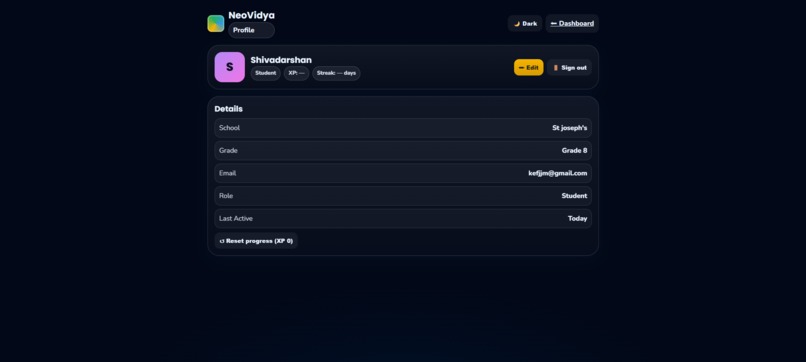806x362 pixels.
Task: Click the Email row label
Action: (227, 173)
